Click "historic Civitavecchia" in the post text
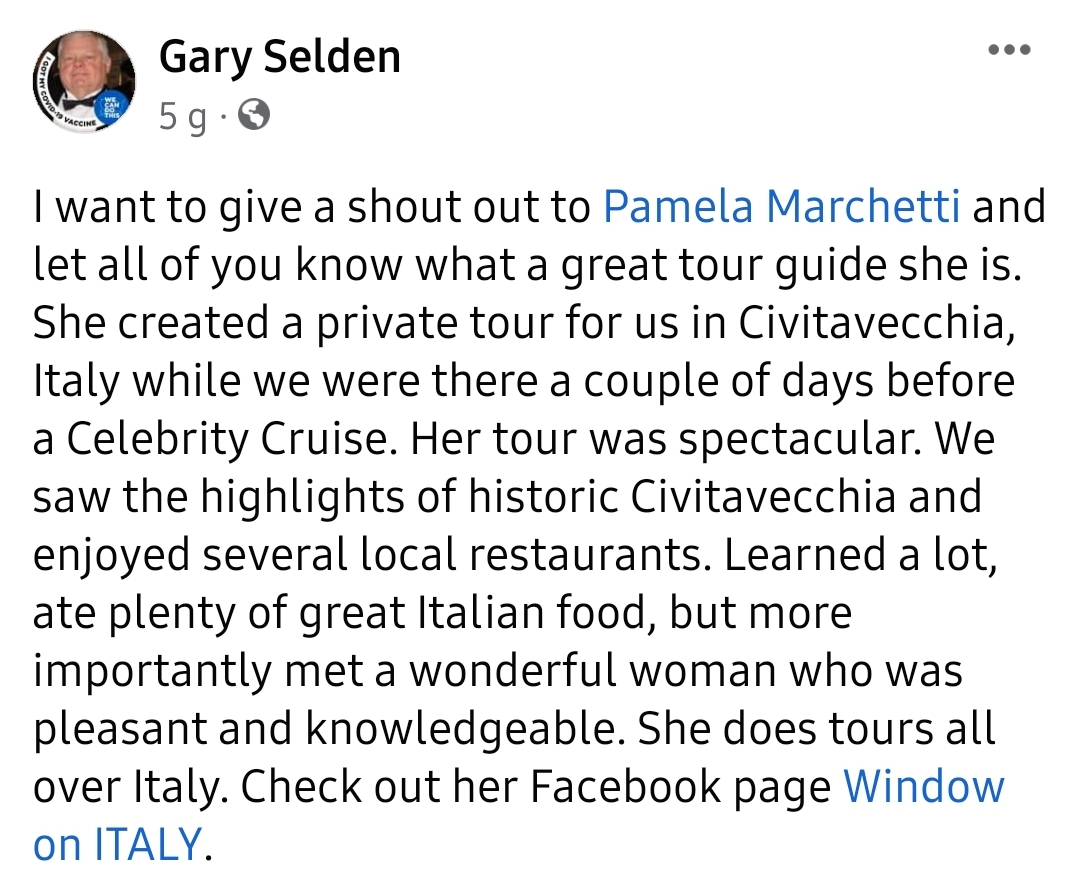The image size is (1080, 882). [x=683, y=496]
